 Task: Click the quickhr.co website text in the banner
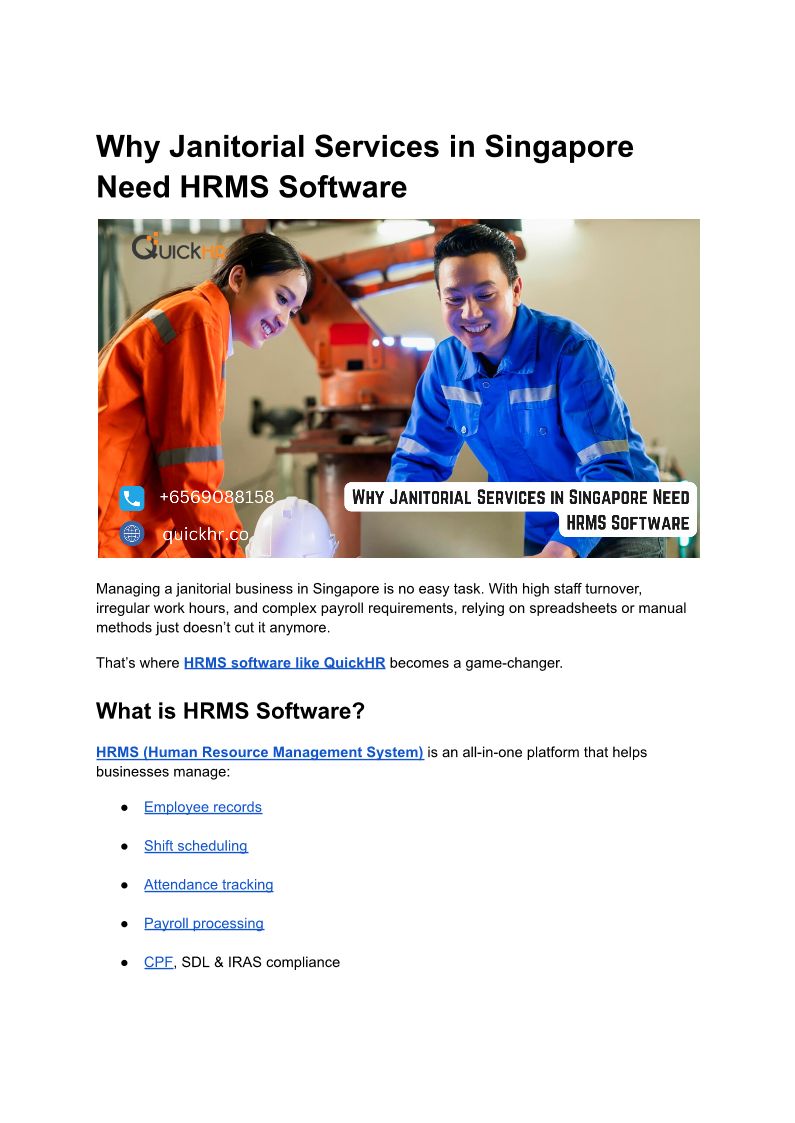205,535
